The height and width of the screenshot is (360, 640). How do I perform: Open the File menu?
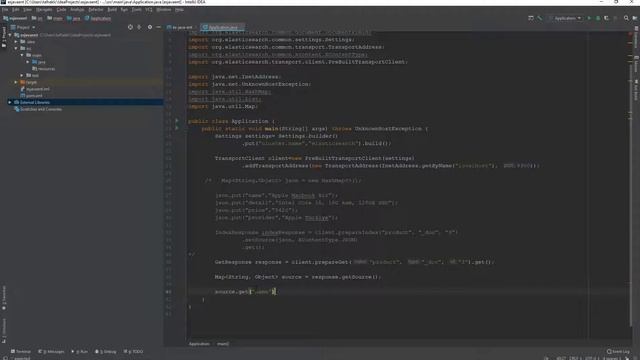(x=5, y=9)
